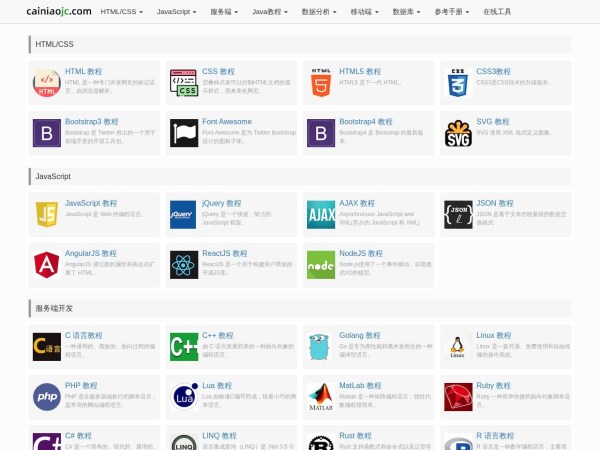The image size is (600, 450).
Task: Click the NodeJS logo icon
Action: click(321, 265)
